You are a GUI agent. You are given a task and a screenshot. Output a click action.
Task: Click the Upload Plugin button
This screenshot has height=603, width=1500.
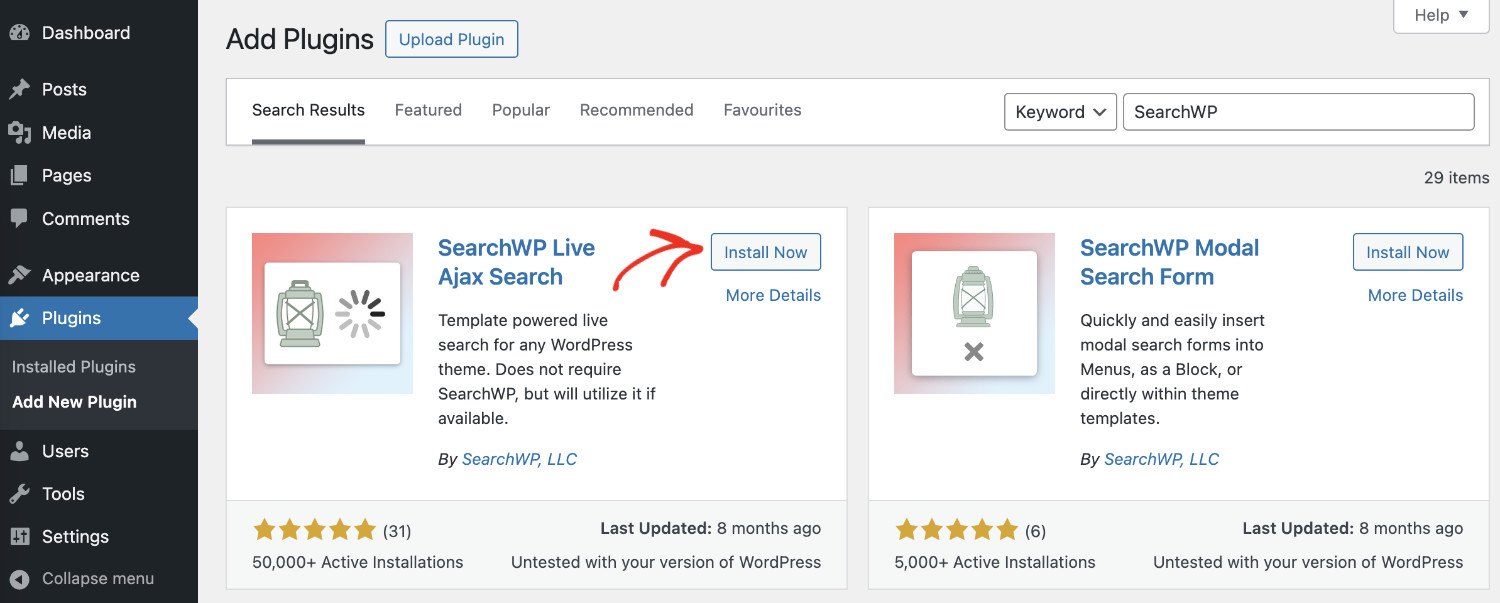[x=451, y=39]
